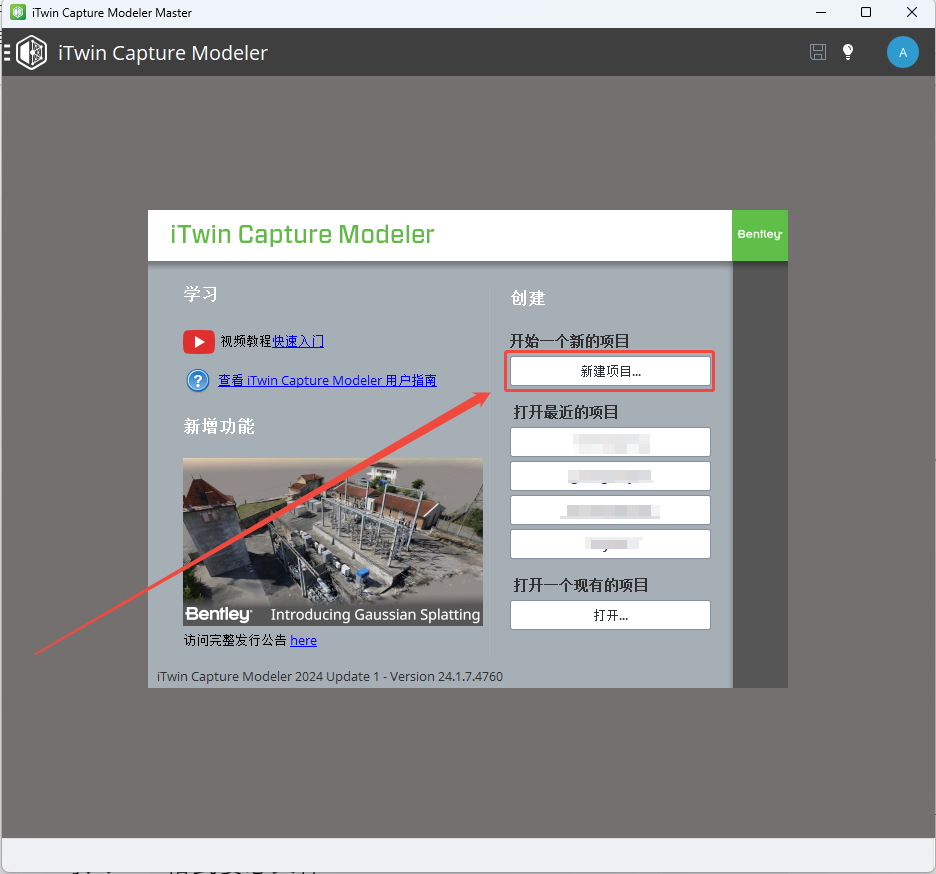The height and width of the screenshot is (874, 936).
Task: Click the app icon in title bar
Action: click(x=18, y=12)
